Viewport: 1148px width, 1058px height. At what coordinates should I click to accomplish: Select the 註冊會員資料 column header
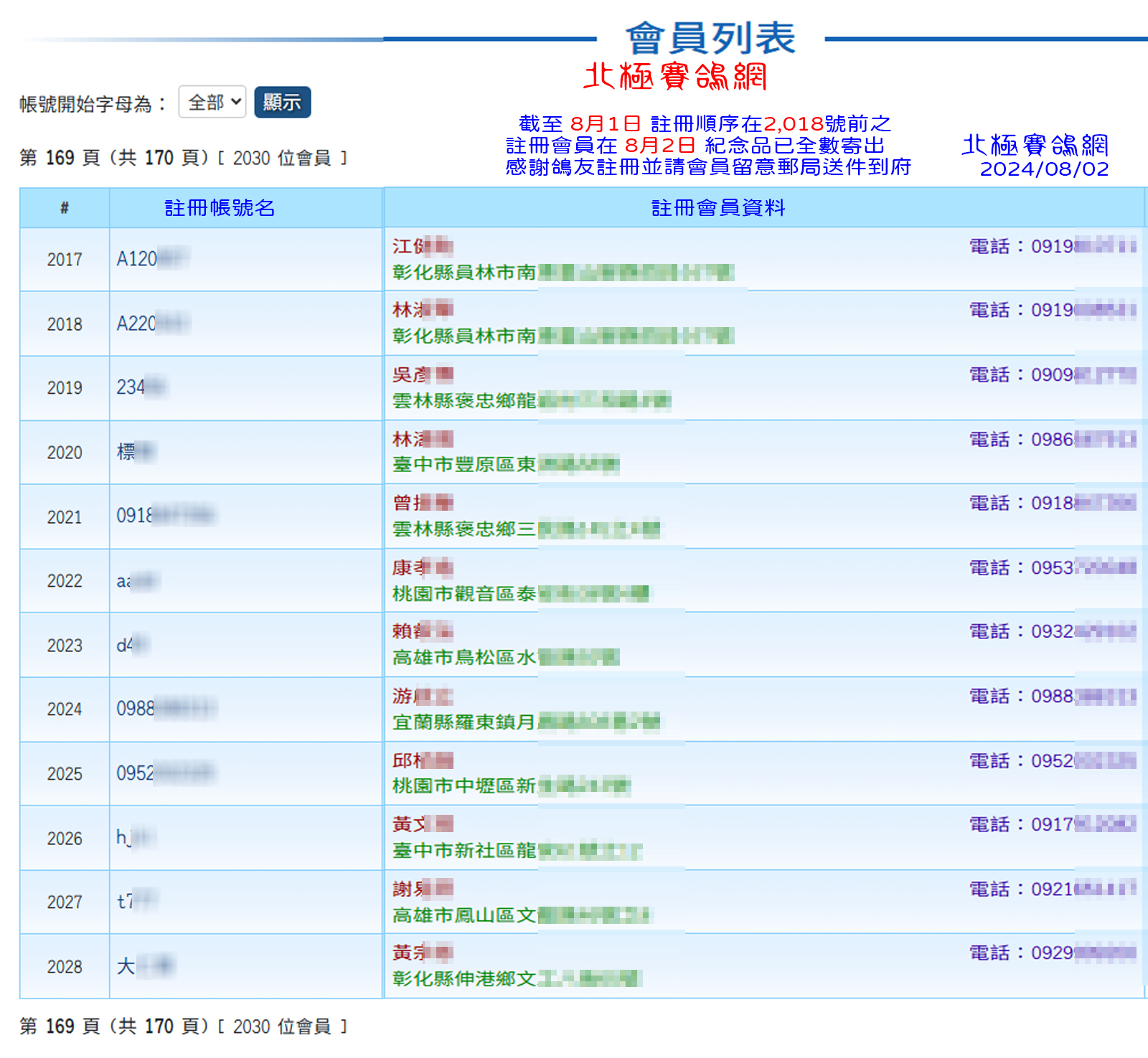[x=717, y=208]
